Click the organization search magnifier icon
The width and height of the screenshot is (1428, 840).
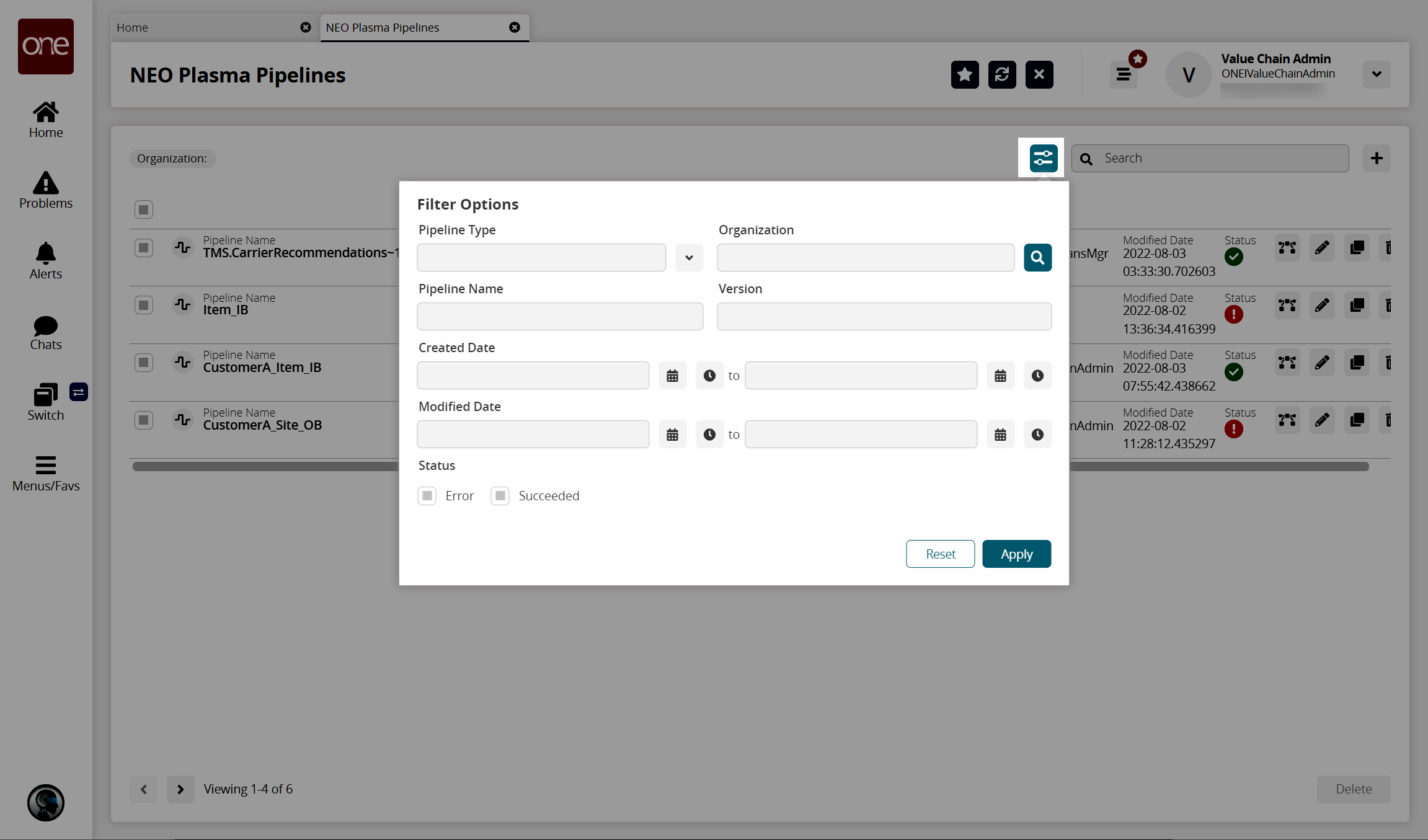tap(1037, 257)
